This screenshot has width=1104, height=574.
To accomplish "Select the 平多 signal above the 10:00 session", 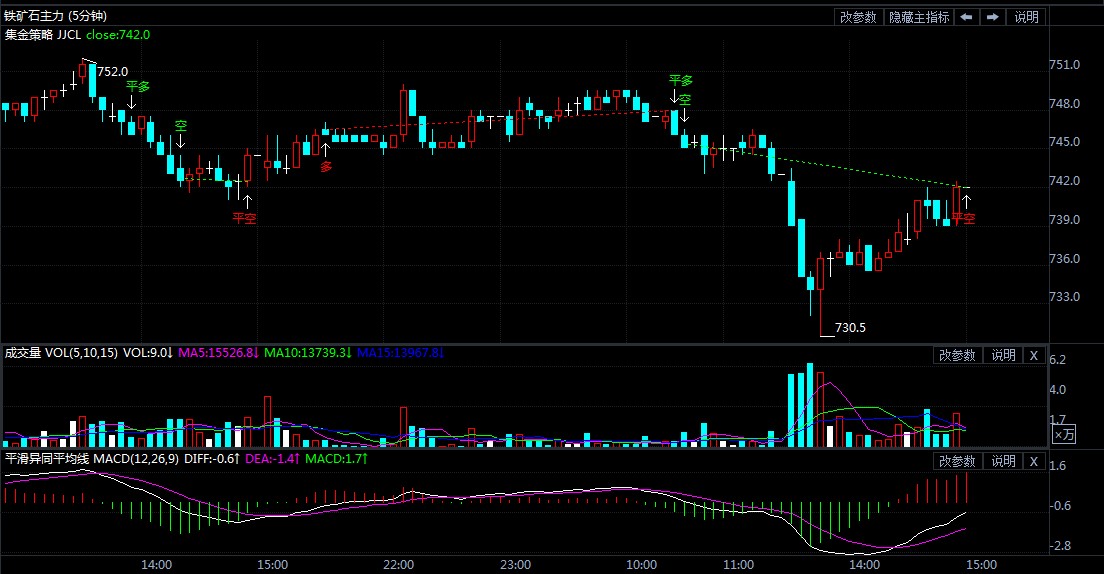I will [x=681, y=81].
